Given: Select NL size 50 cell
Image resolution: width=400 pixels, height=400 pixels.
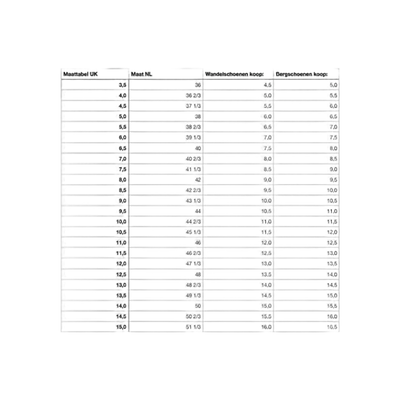Looking at the screenshot, I should (166, 306).
